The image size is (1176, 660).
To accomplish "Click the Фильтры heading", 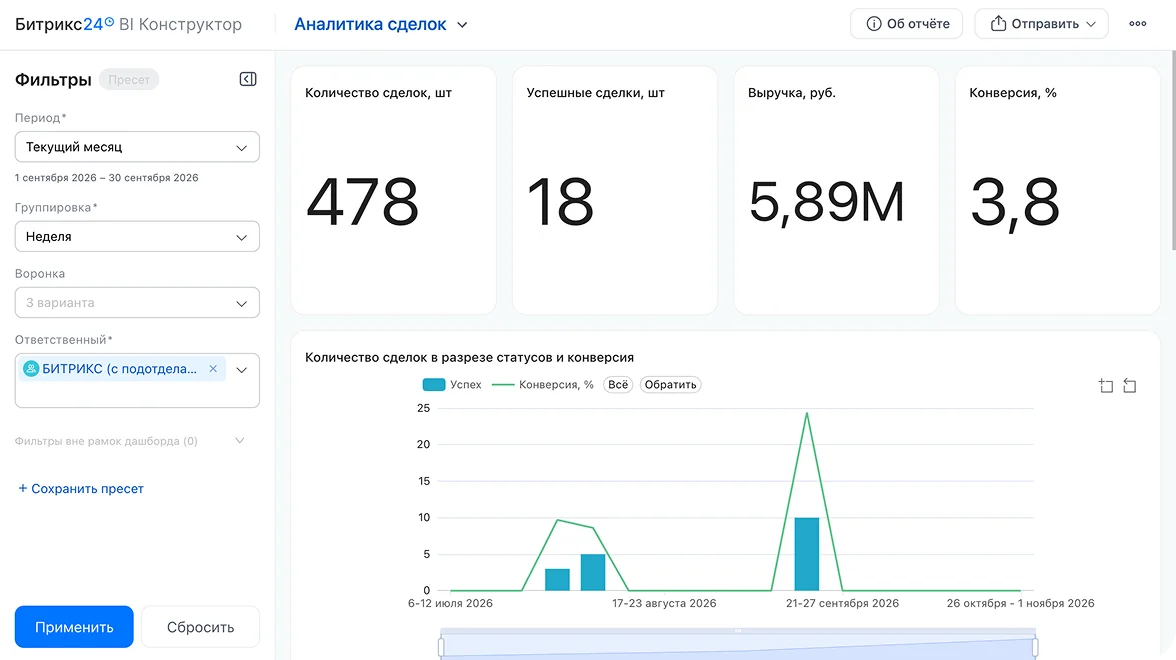I will coord(53,80).
